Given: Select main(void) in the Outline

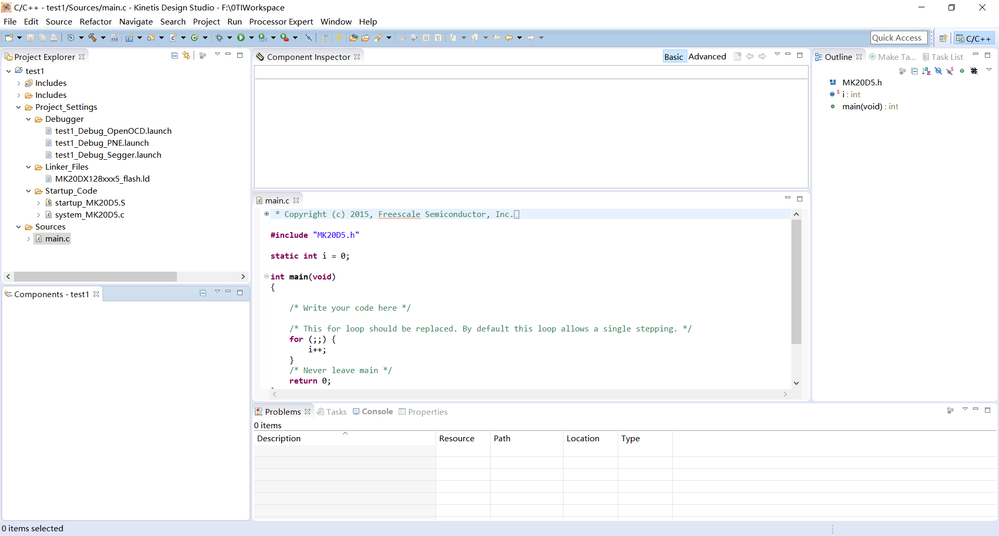Looking at the screenshot, I should coord(870,106).
